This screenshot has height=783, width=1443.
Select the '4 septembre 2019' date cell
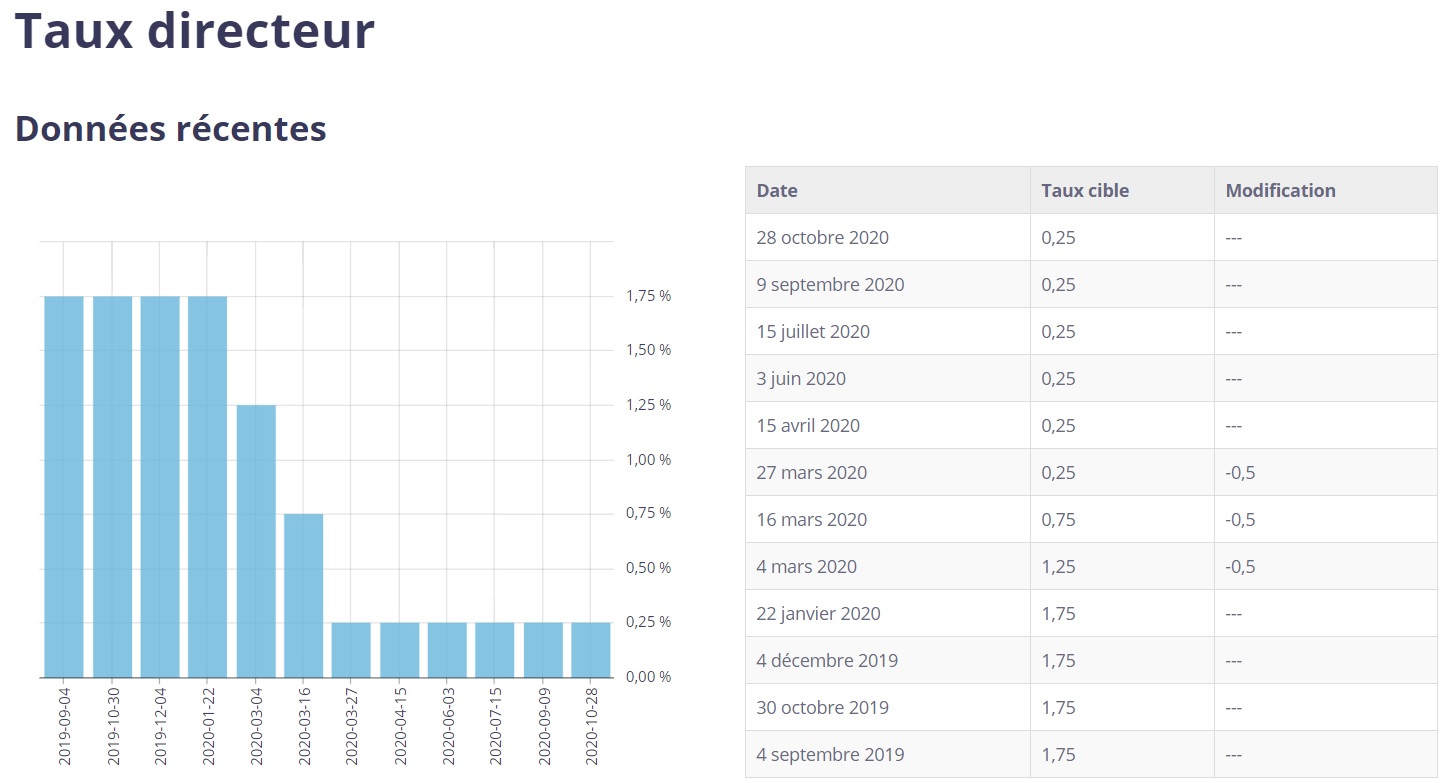tap(888, 755)
